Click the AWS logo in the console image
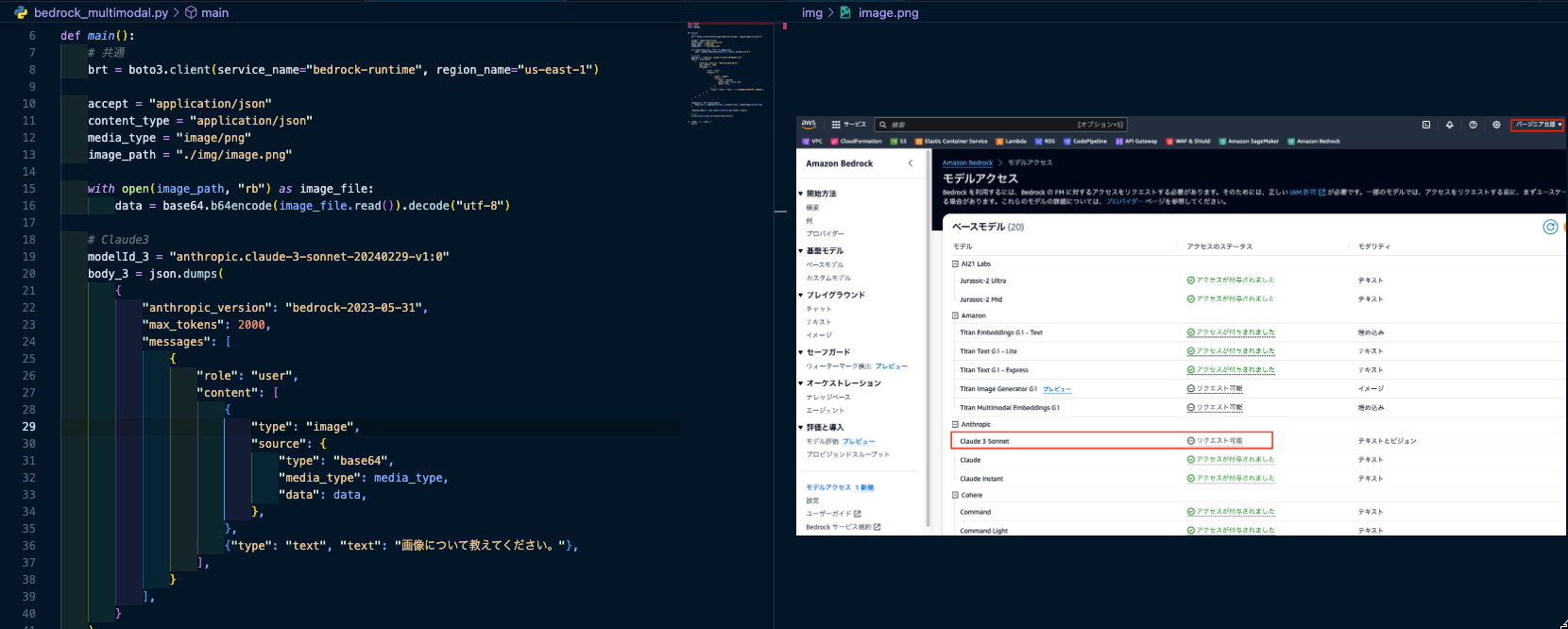This screenshot has height=629, width=1568. point(809,124)
